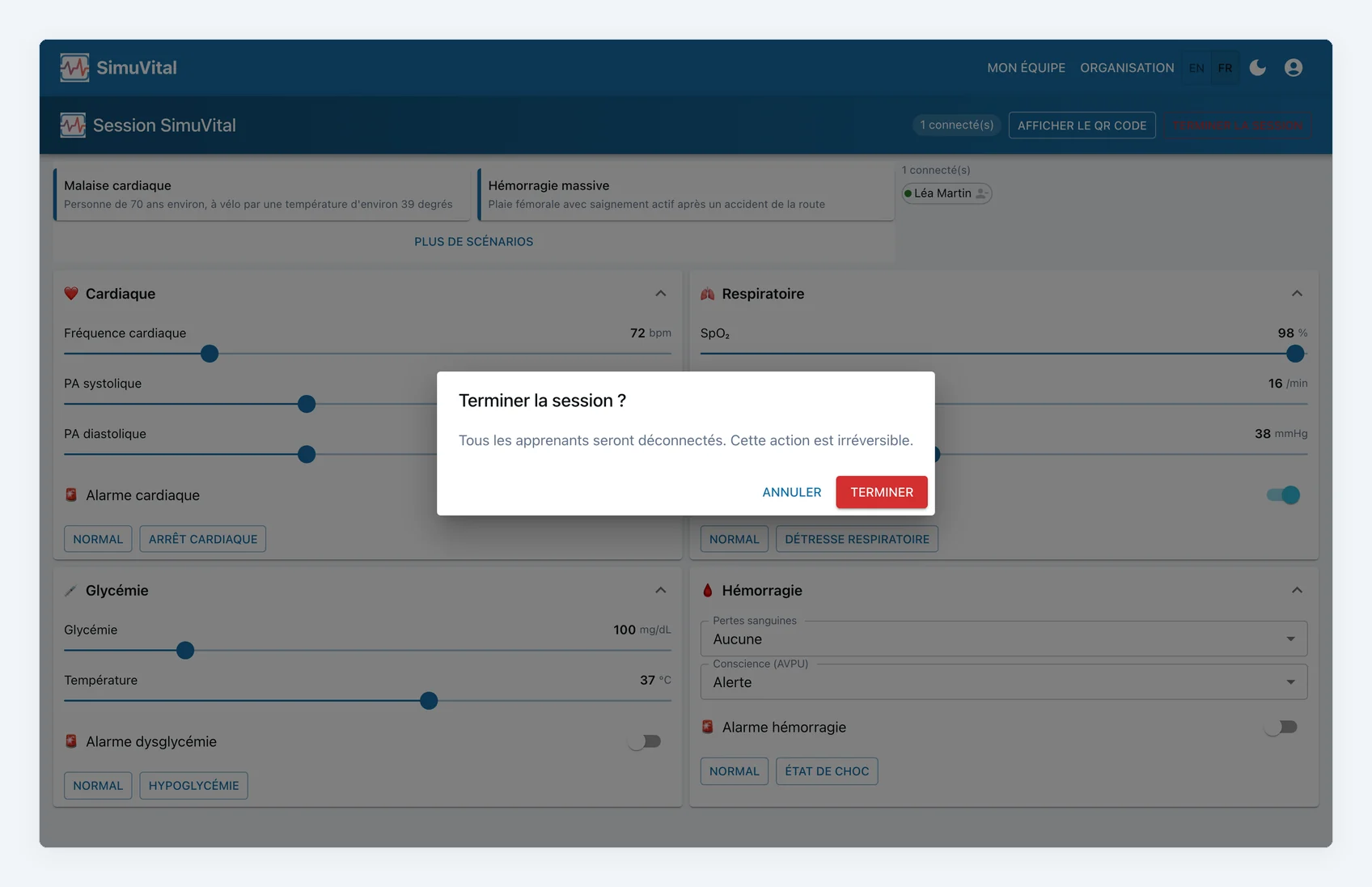Collapse the Hémorragie panel
Viewport: 1372px width, 887px height.
coord(1297,591)
